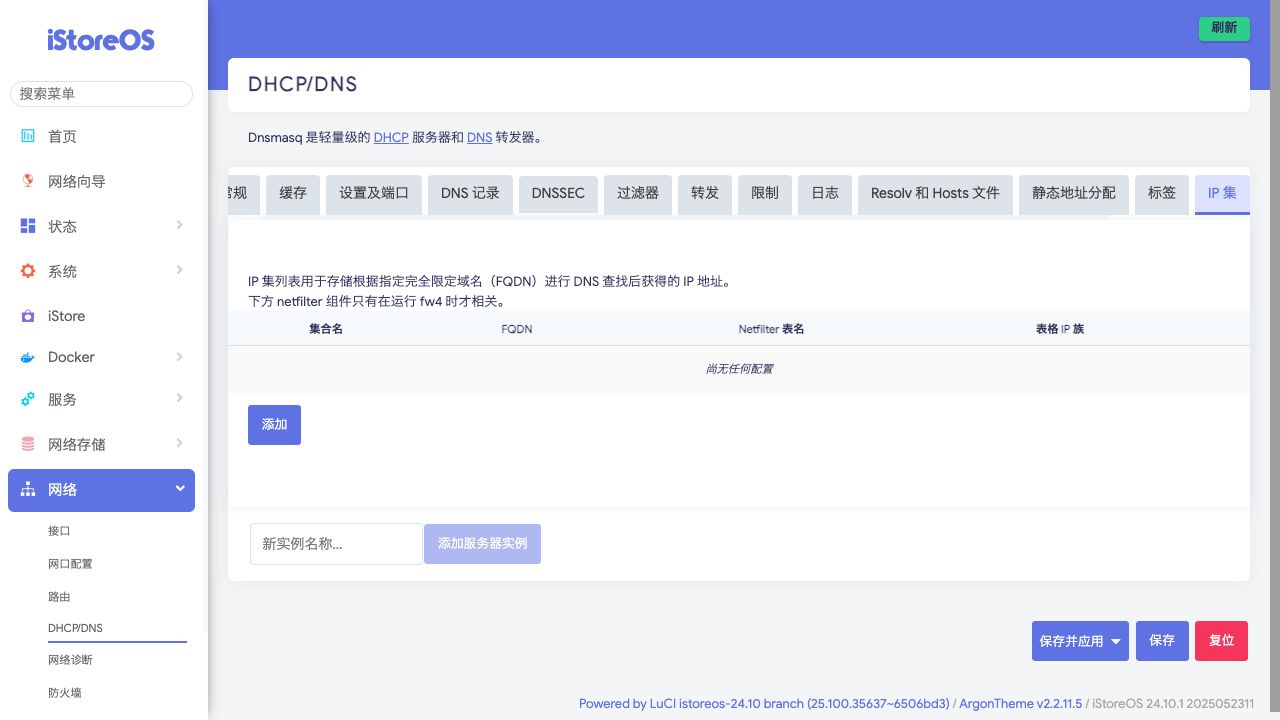
Task: Open the Save & Apply (保存并应用) dropdown arrow
Action: point(1116,642)
